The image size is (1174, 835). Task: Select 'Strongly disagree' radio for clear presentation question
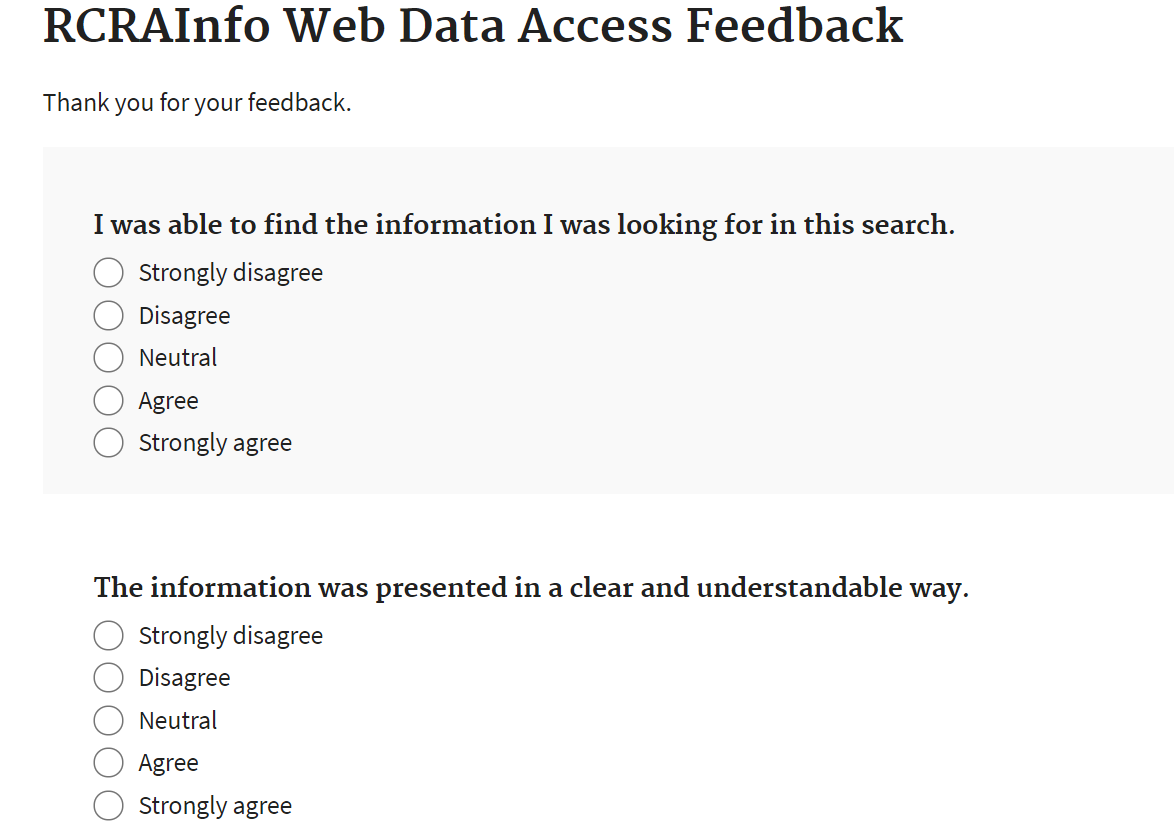tap(108, 635)
